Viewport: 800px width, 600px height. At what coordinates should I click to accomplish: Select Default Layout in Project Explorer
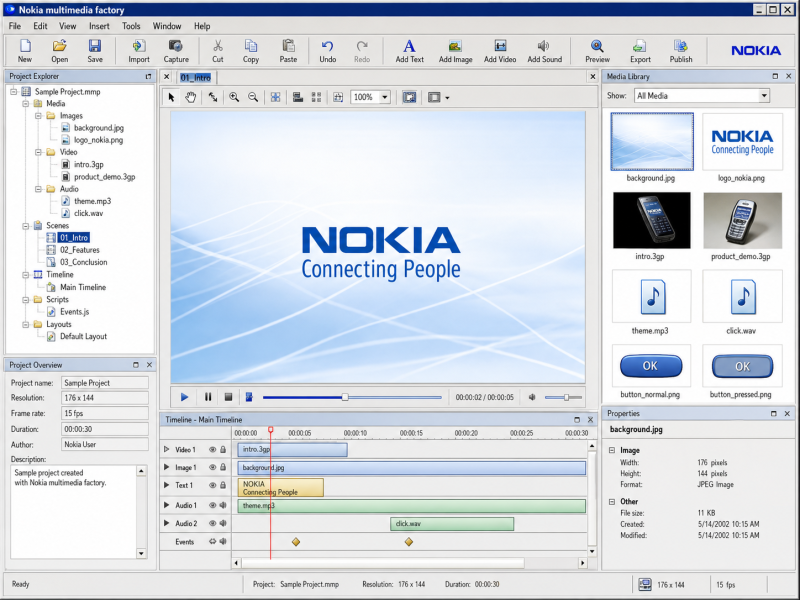(83, 336)
